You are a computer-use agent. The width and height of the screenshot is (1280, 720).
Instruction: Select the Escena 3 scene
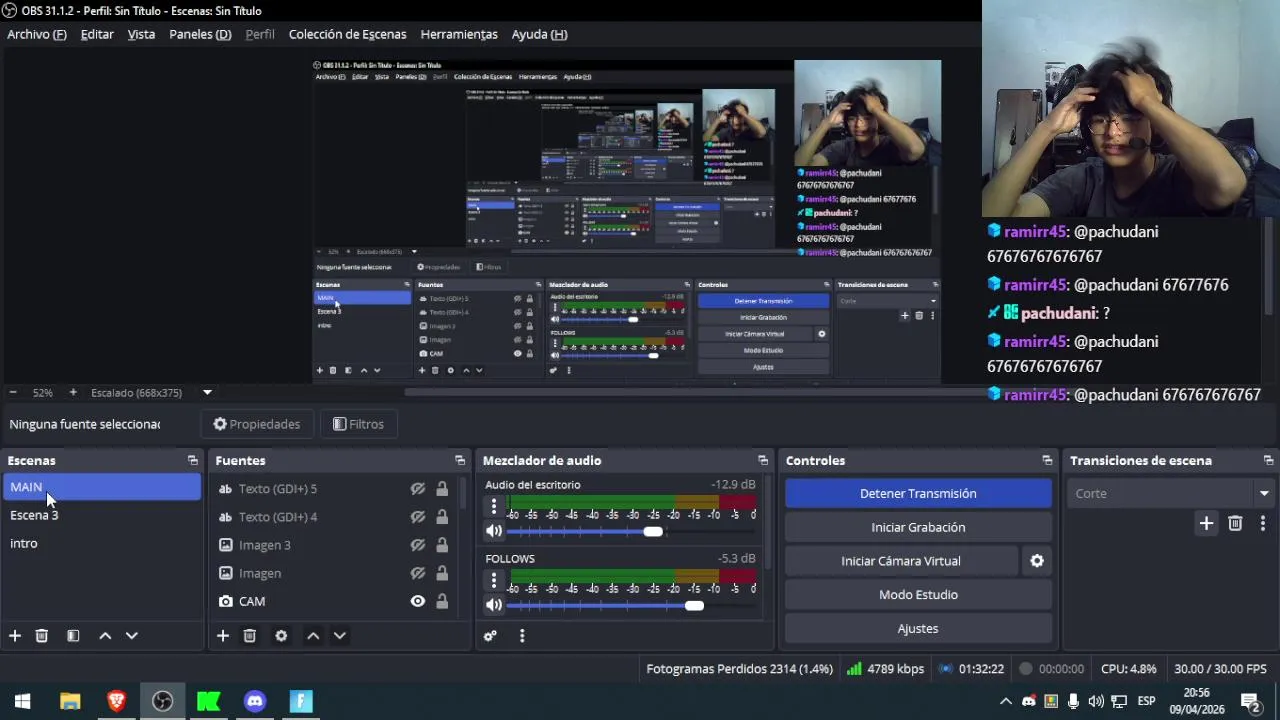tap(102, 515)
